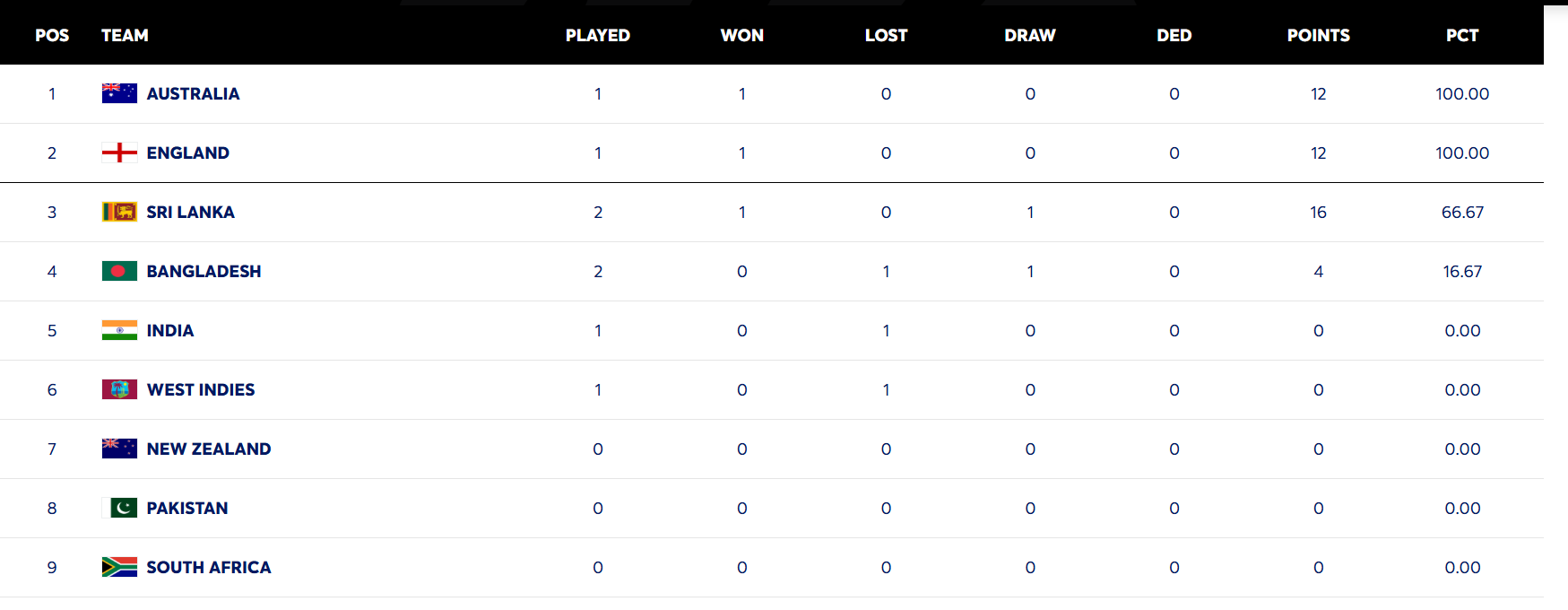
Task: Open the AUSTRALIA team link
Action: [x=193, y=93]
